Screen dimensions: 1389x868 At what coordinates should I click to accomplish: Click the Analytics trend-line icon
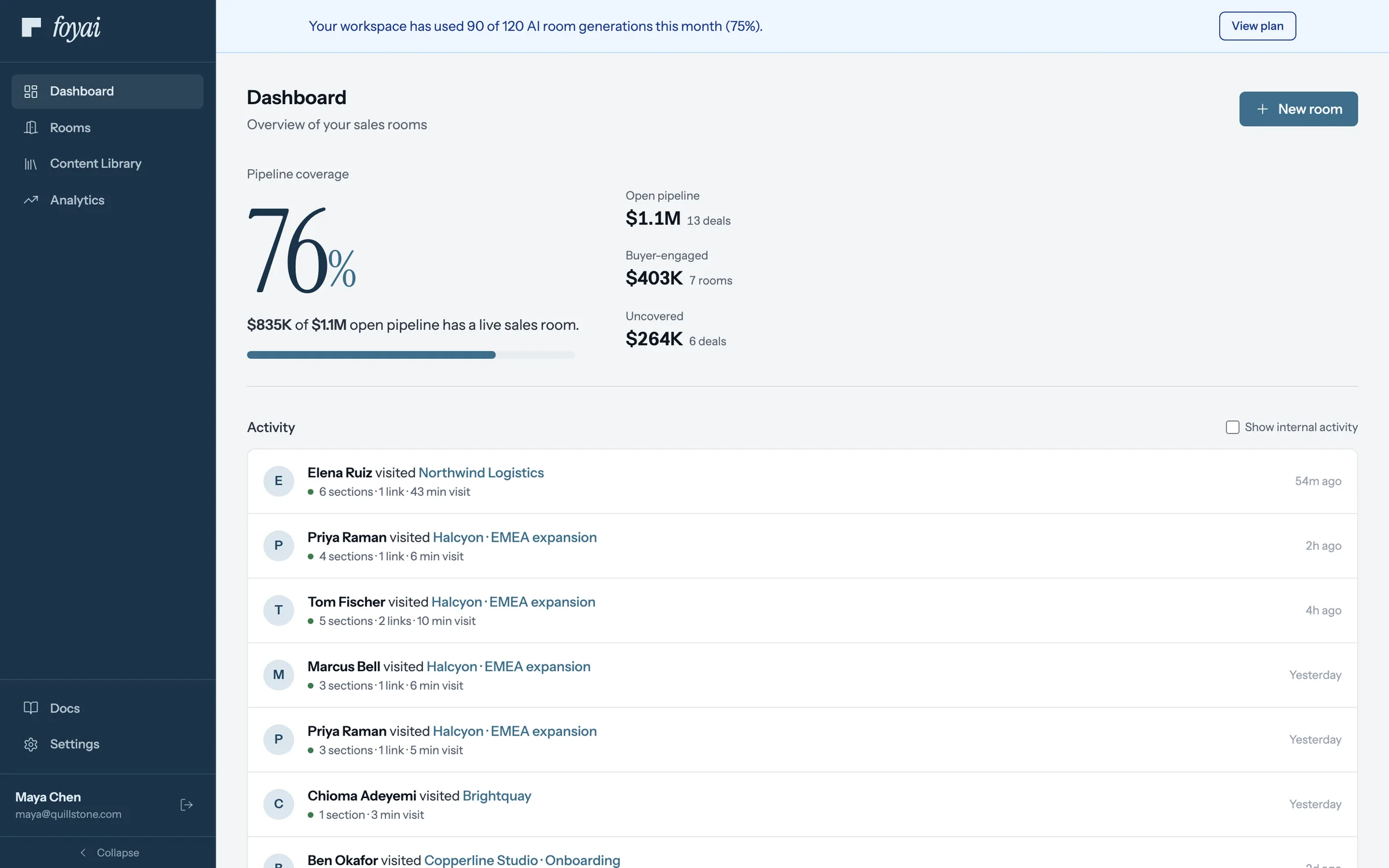coord(31,200)
